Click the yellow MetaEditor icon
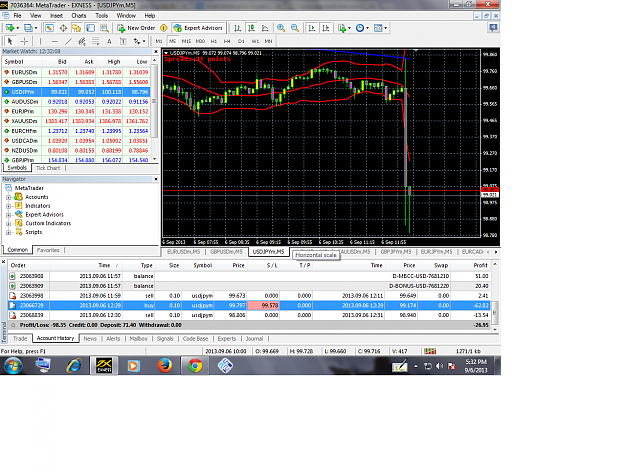625x471 pixels. pyautogui.click(x=163, y=28)
